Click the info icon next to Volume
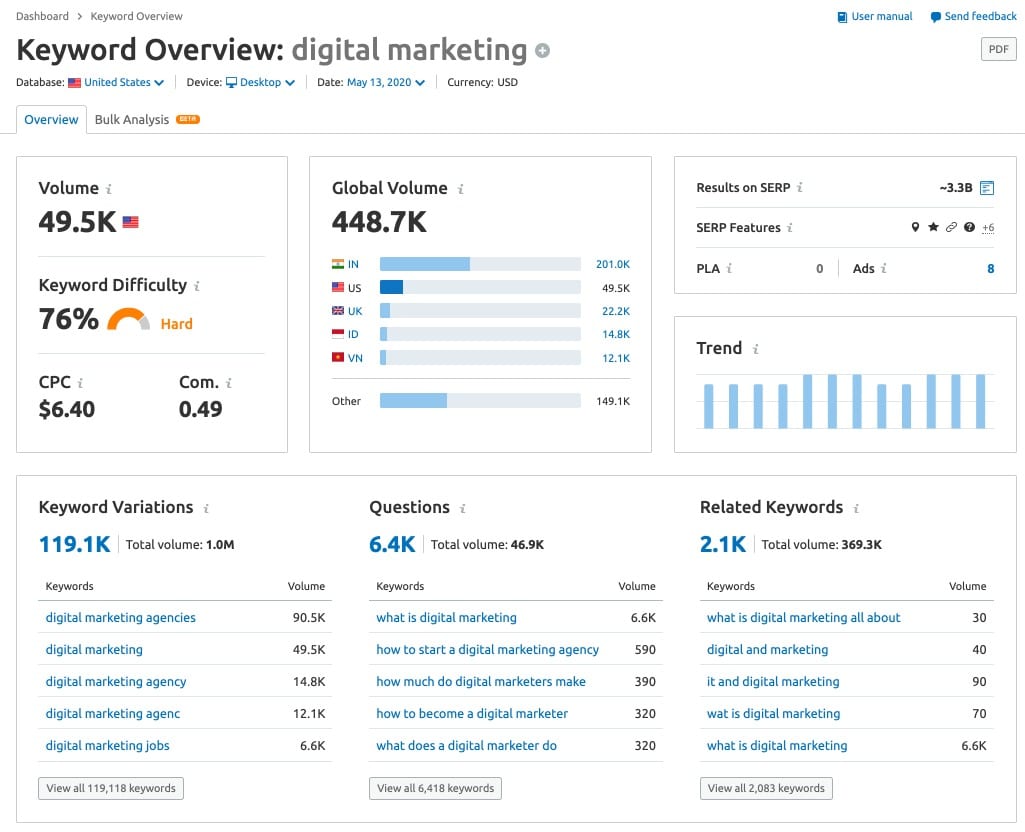The image size is (1025, 832). pyautogui.click(x=108, y=189)
